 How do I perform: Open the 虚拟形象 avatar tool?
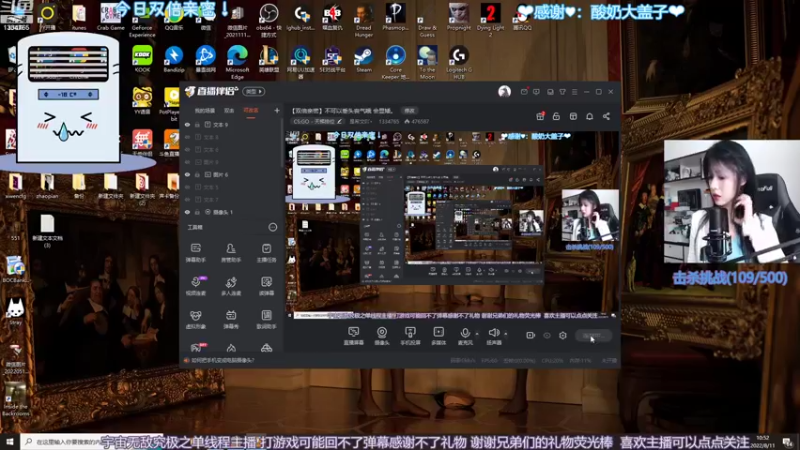click(x=195, y=319)
